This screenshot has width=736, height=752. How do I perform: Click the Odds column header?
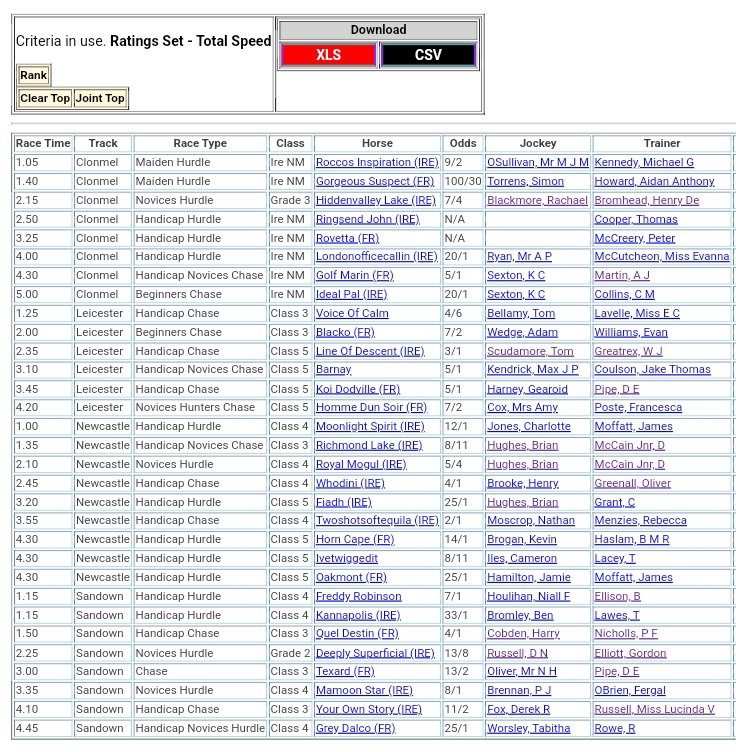463,143
